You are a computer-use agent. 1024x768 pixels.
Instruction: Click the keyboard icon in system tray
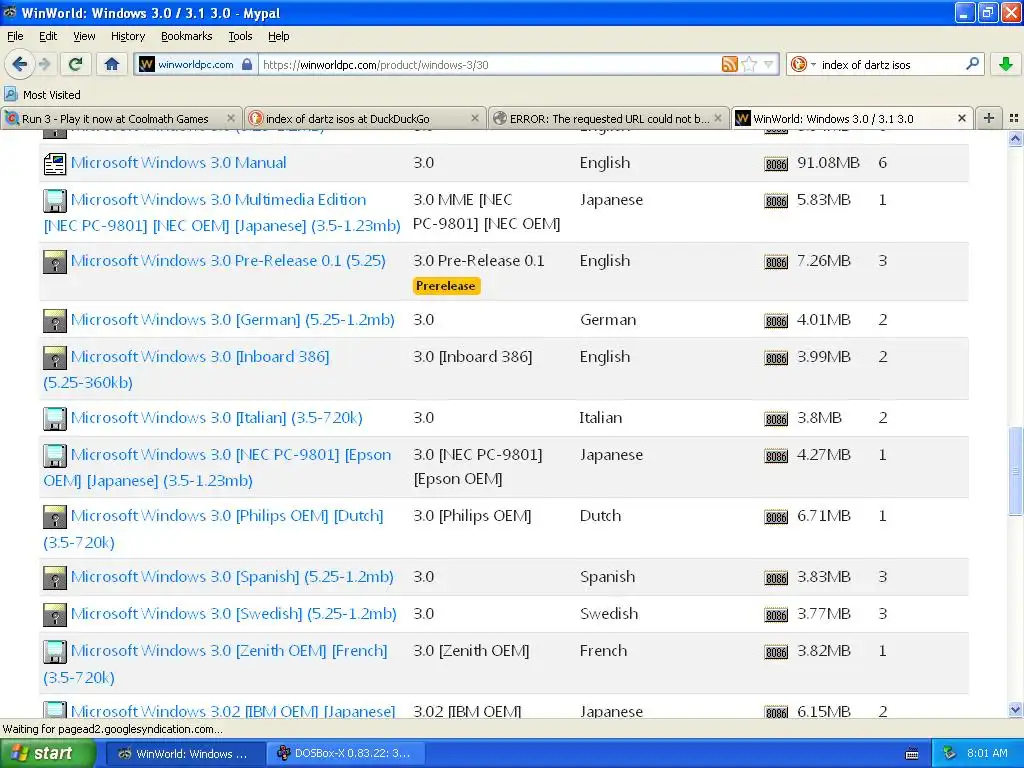tap(912, 754)
